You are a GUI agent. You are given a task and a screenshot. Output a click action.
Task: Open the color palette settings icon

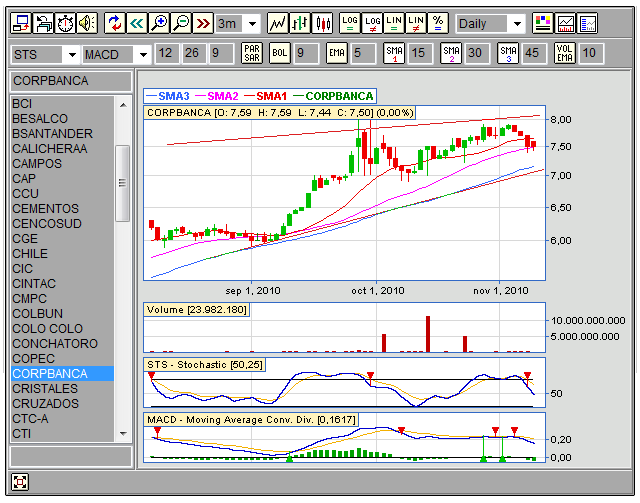point(543,23)
